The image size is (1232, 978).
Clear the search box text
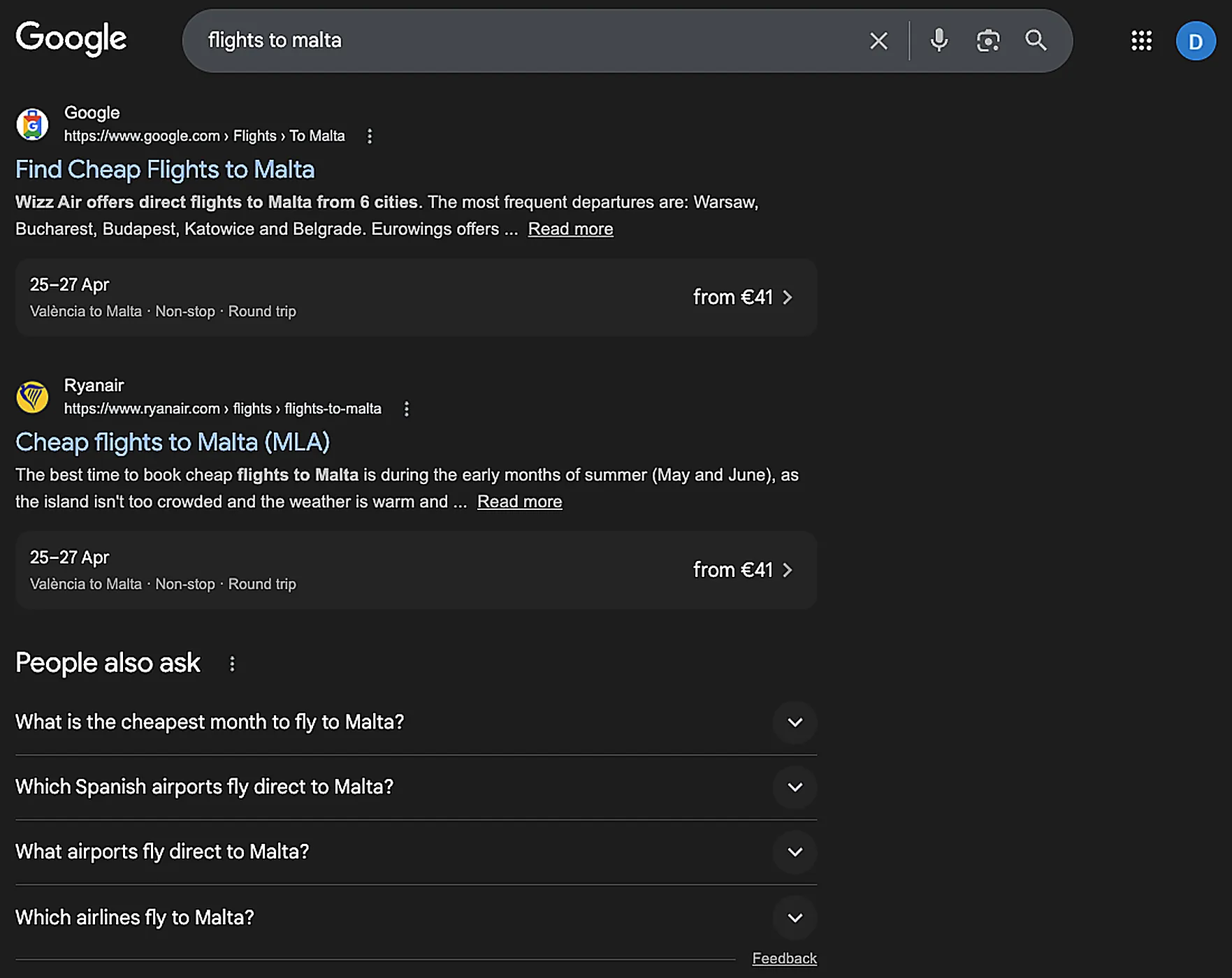pyautogui.click(x=878, y=41)
